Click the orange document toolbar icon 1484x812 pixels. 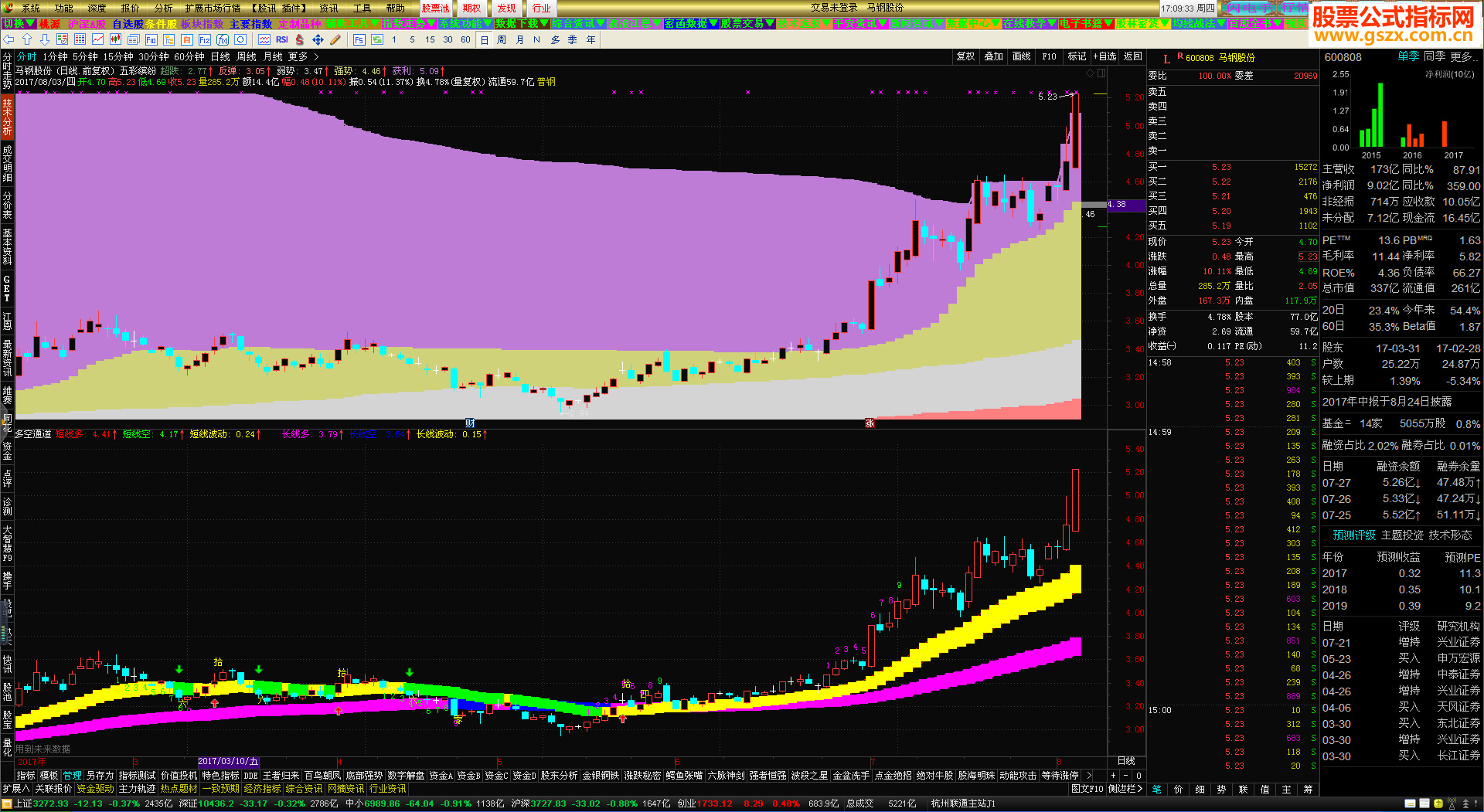pyautogui.click(x=187, y=39)
